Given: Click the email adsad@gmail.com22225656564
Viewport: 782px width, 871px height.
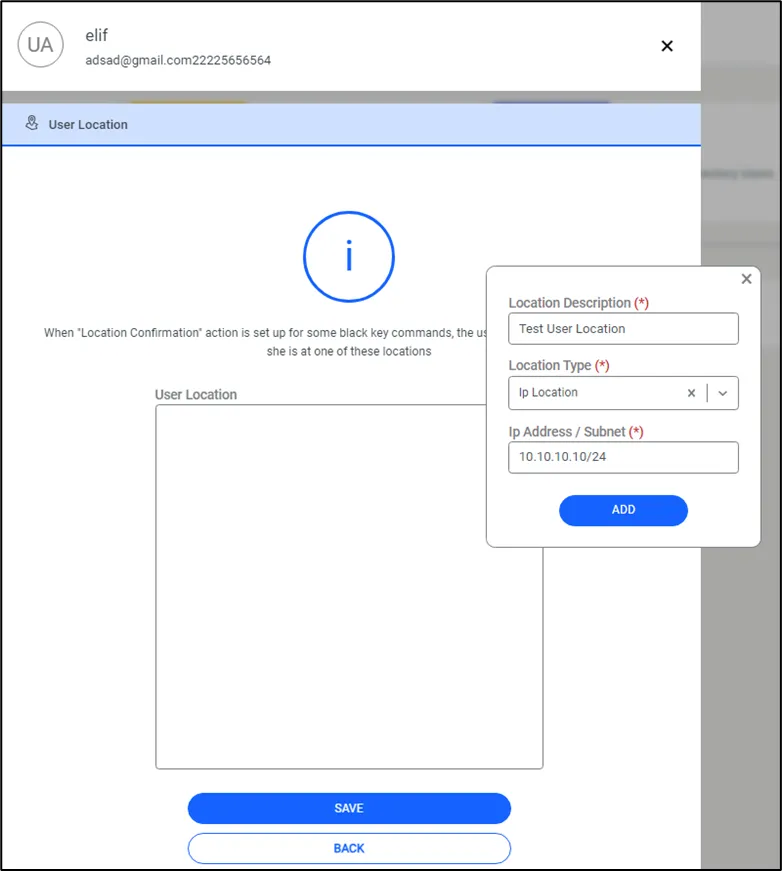Looking at the screenshot, I should 178,60.
